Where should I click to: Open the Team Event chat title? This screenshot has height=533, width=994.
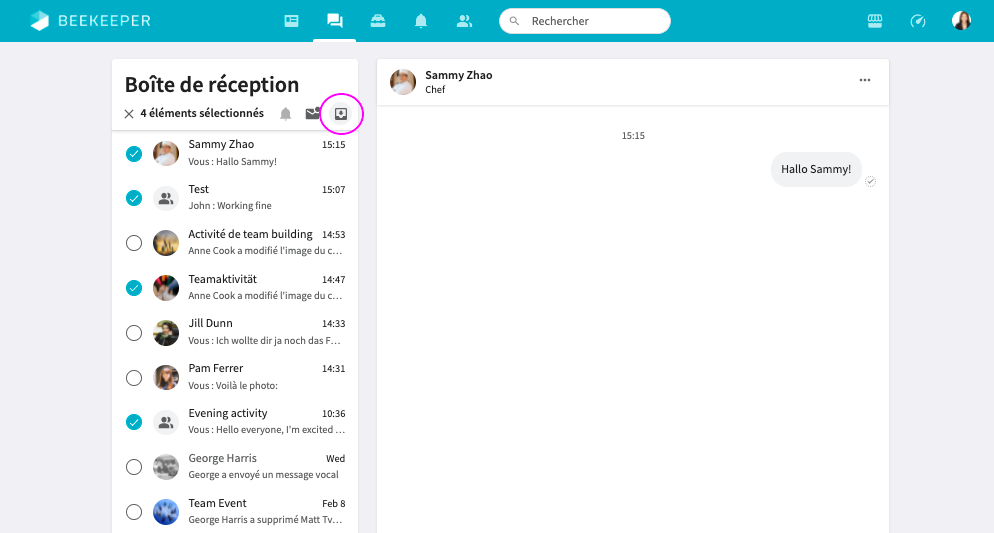click(217, 503)
